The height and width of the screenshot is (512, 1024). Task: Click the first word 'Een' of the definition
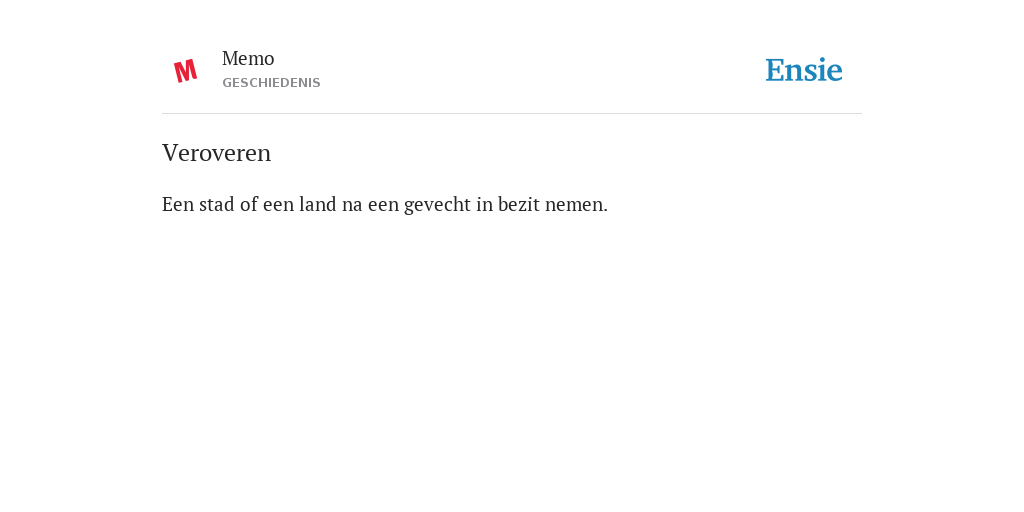pyautogui.click(x=178, y=204)
